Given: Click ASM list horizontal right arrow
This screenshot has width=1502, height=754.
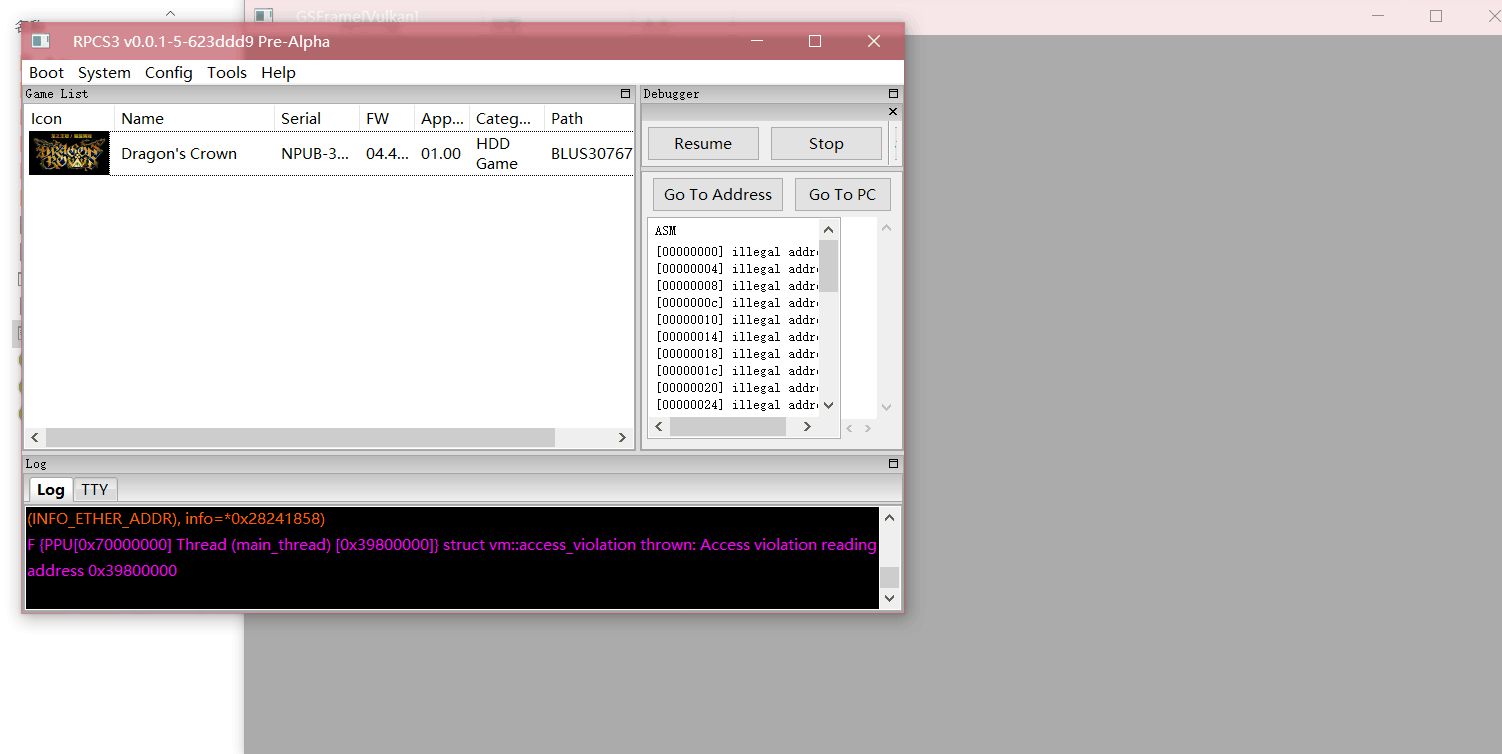Looking at the screenshot, I should pyautogui.click(x=807, y=427).
